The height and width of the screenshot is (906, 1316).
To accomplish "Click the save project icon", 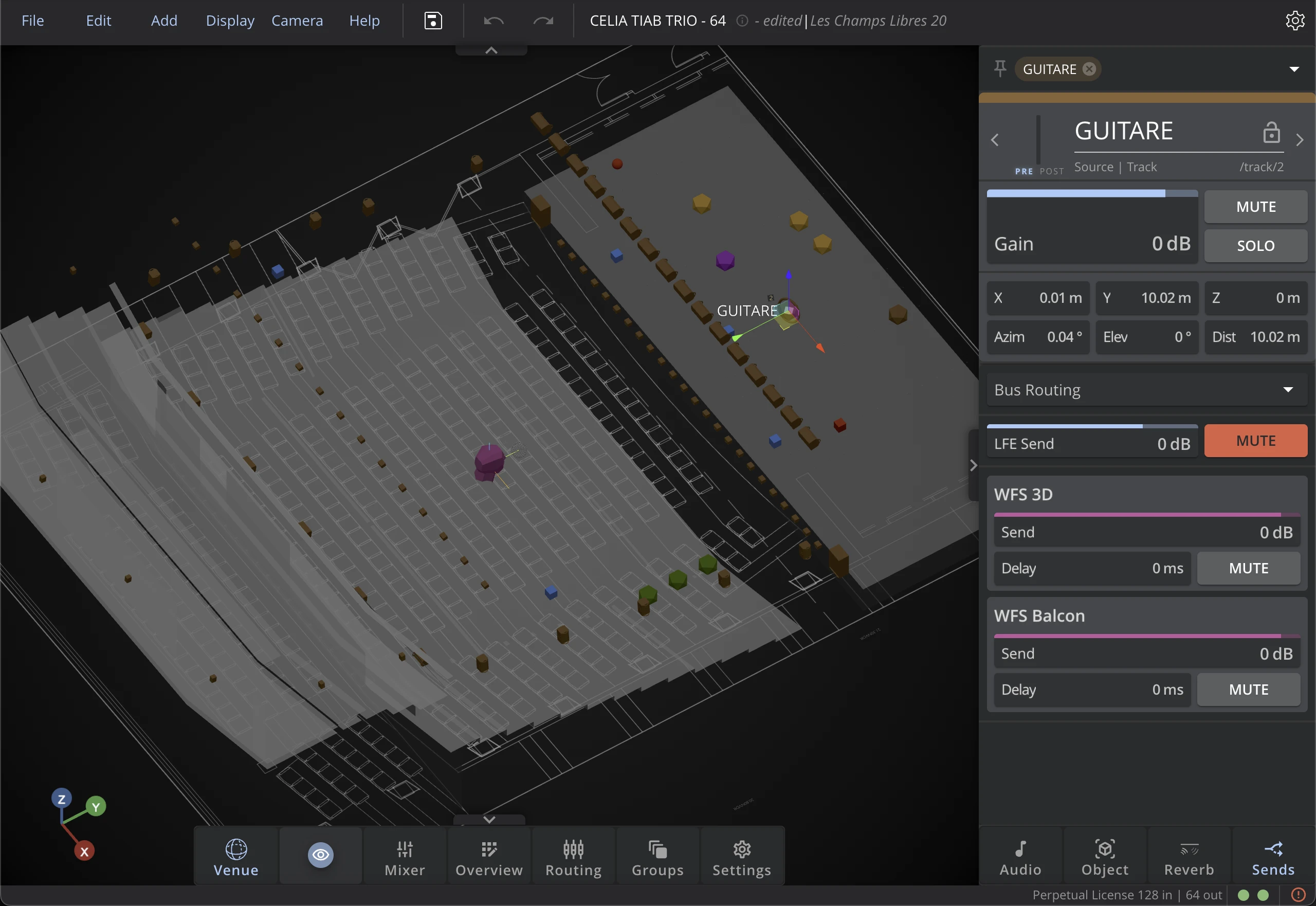I will (x=433, y=21).
